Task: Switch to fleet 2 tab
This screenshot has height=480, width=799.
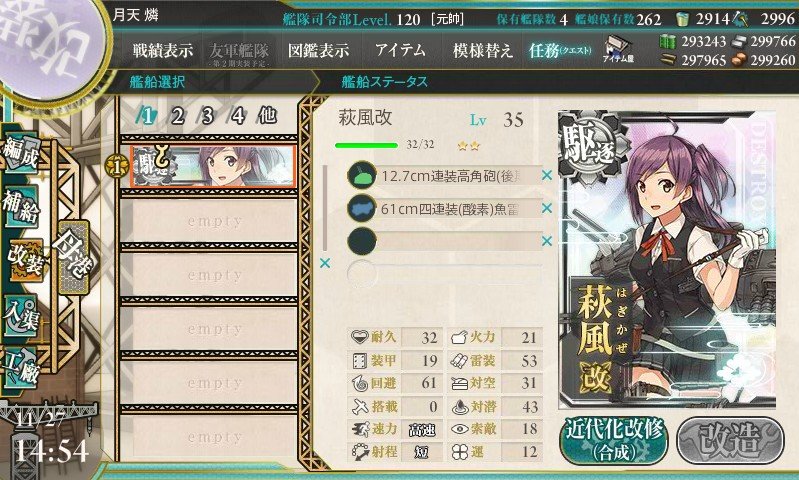Action: pyautogui.click(x=177, y=116)
